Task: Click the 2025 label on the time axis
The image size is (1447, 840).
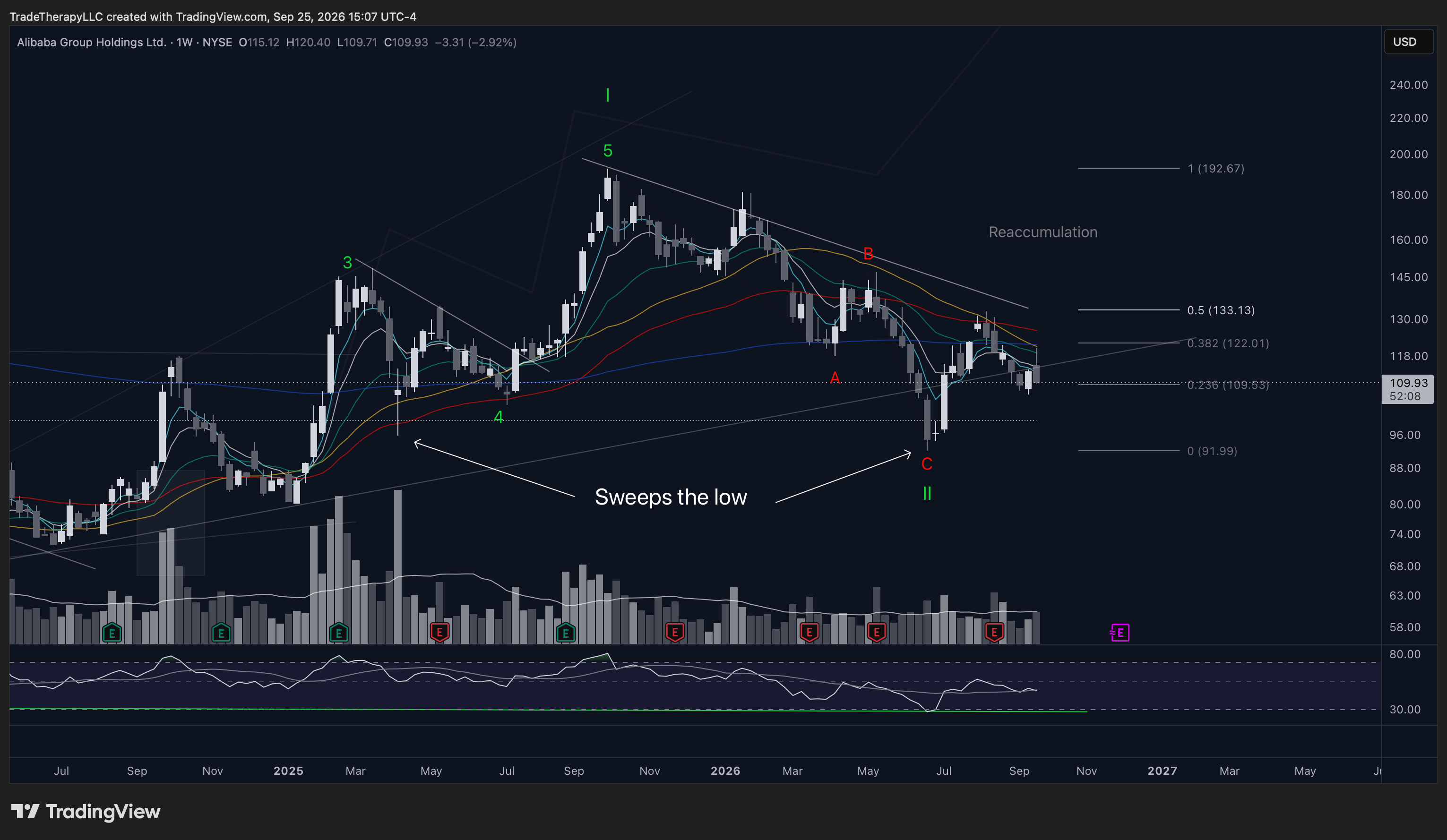Action: tap(288, 771)
